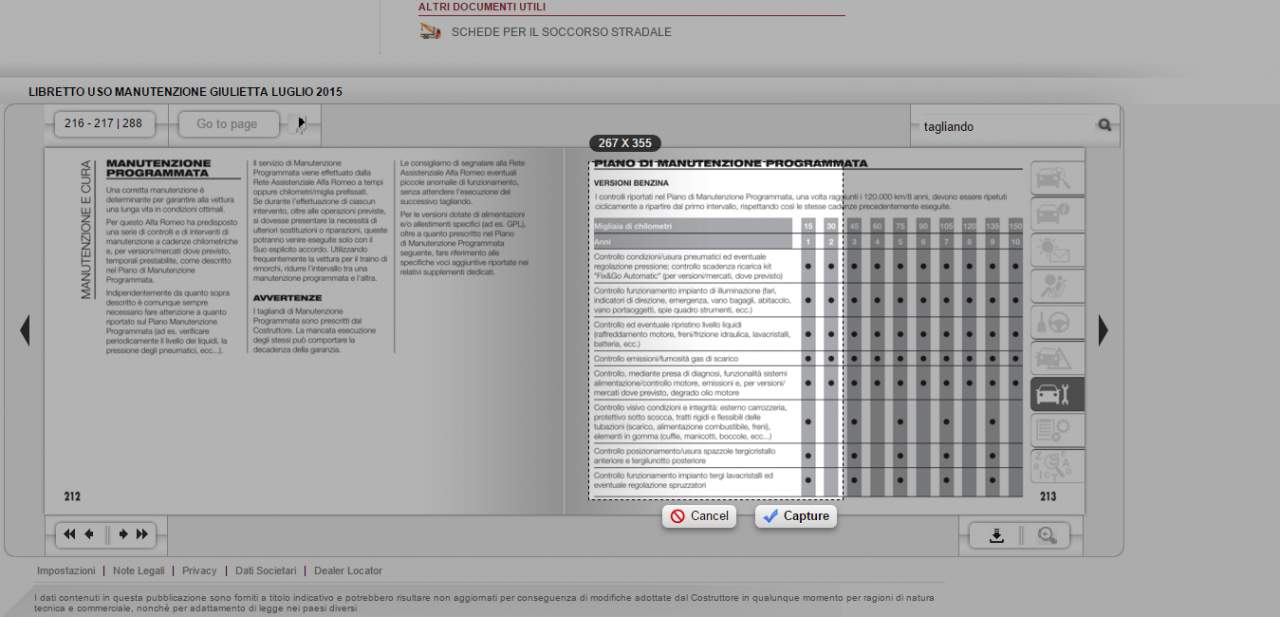Click the tow truck icon beside Schede
Viewport: 1280px width, 617px height.
pyautogui.click(x=431, y=31)
